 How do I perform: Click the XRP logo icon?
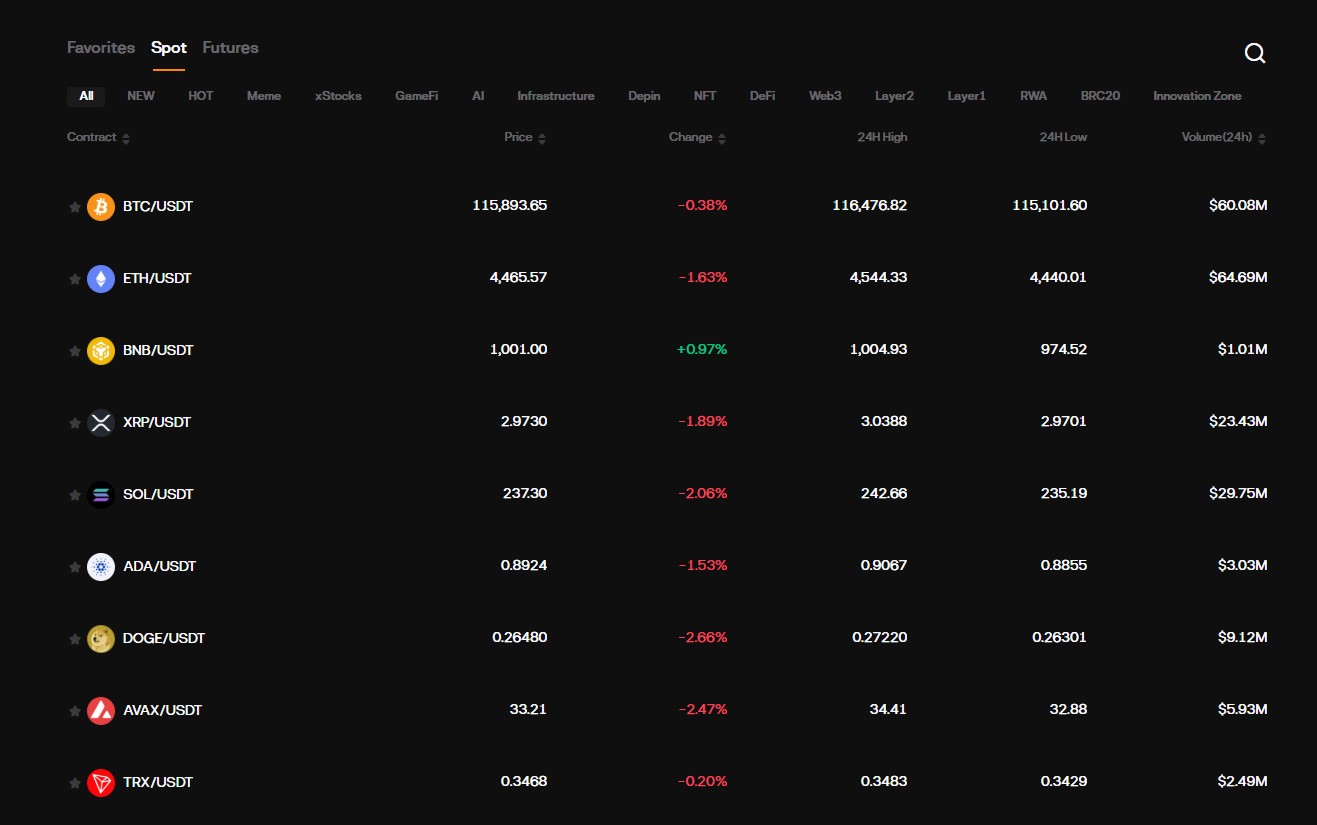100,422
